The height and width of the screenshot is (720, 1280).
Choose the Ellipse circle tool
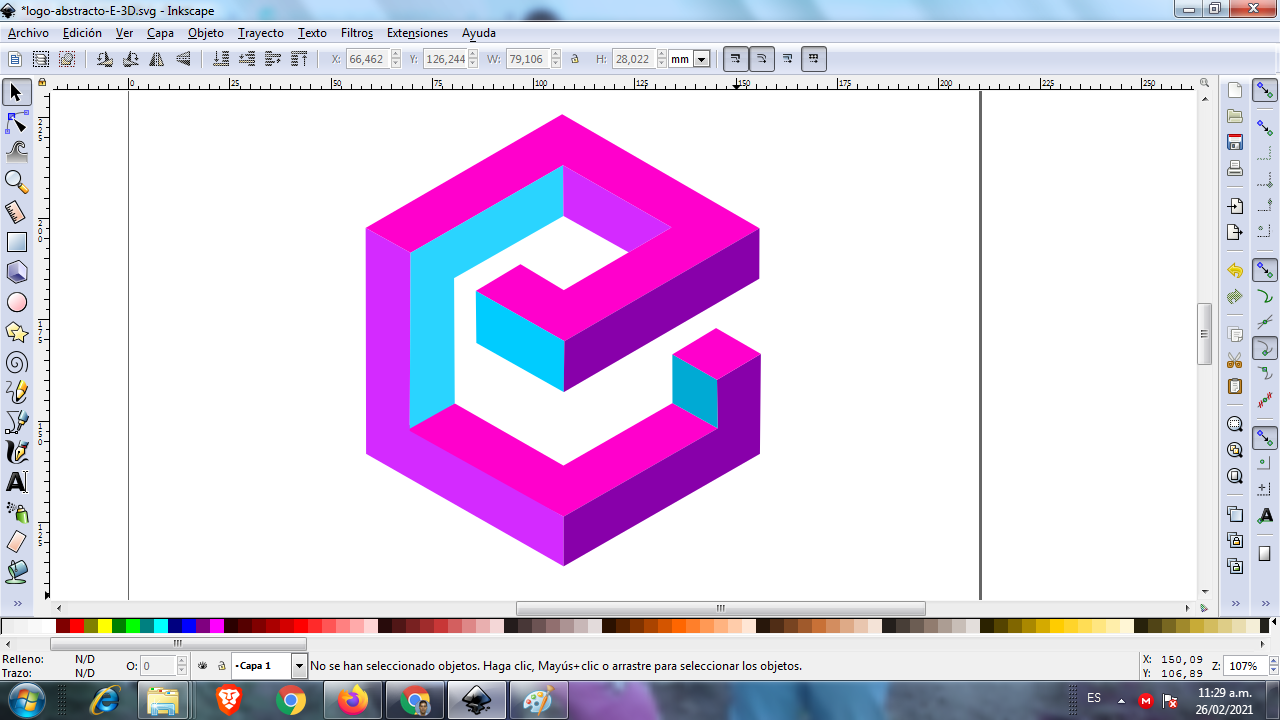coord(16,302)
